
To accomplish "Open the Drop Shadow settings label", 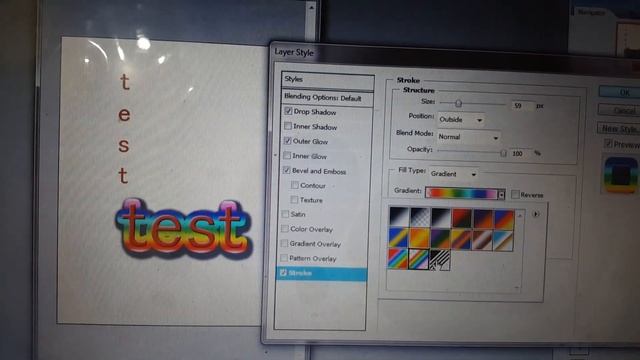I will (315, 112).
